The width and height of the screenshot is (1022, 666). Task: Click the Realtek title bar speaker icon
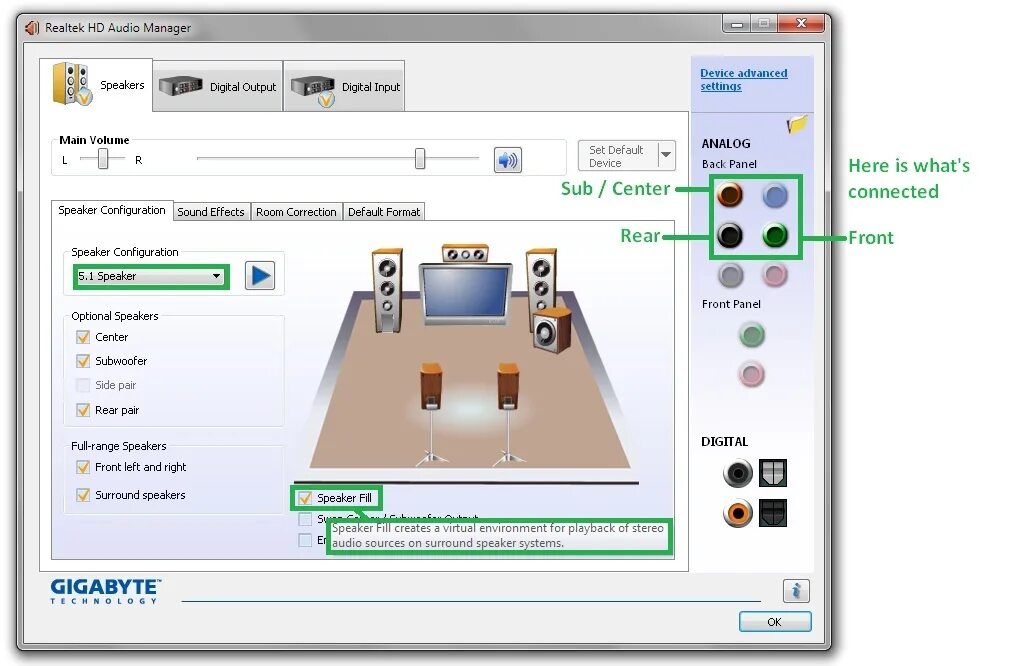tap(32, 28)
